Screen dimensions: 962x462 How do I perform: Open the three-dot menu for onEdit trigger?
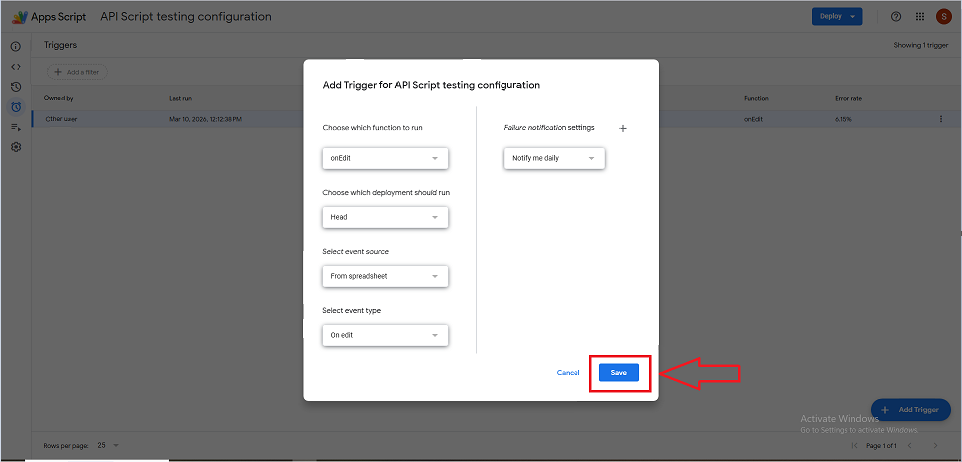pos(940,119)
